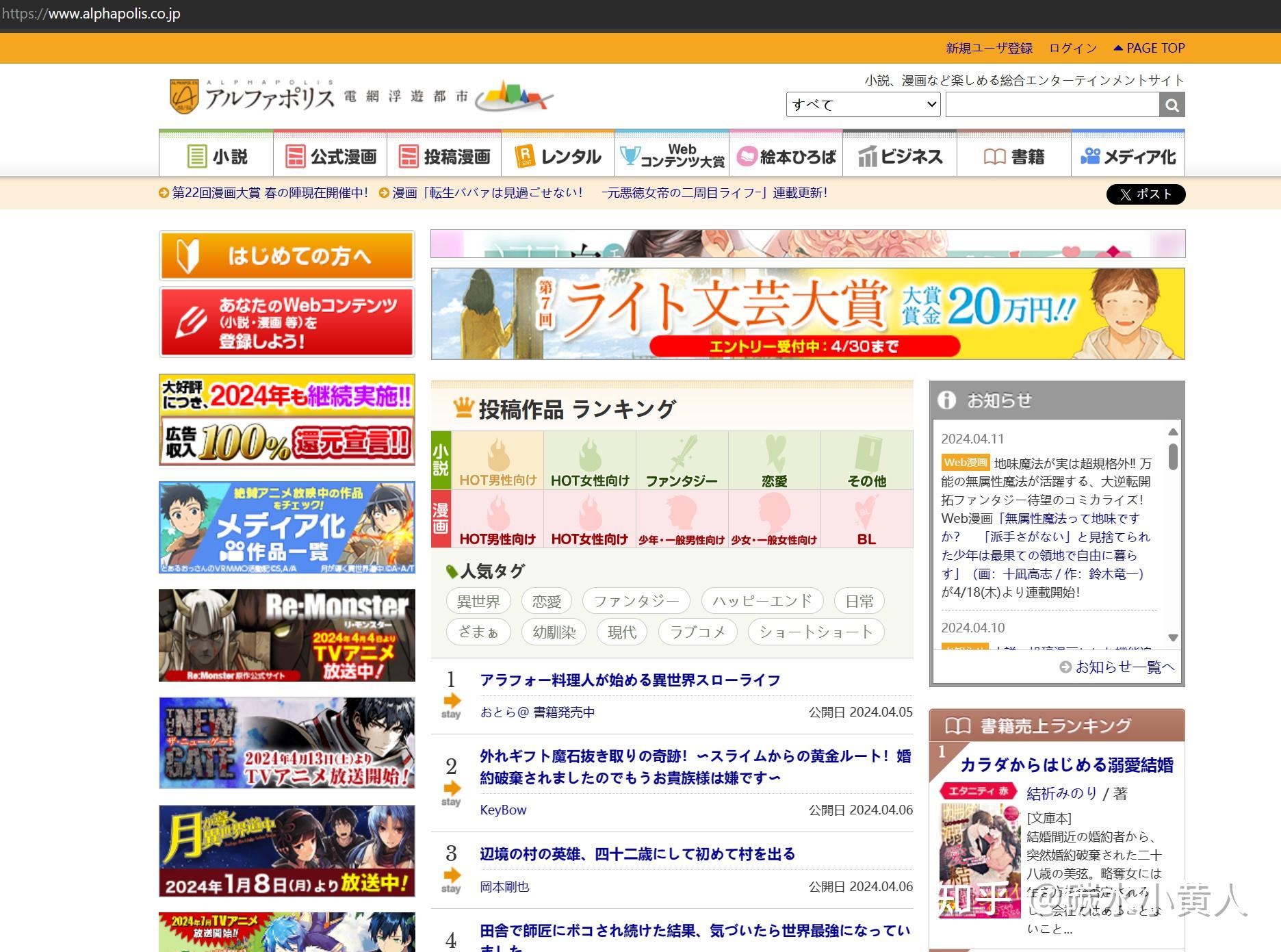Click the X ポスト share button
Viewport: 1281px width, 952px height.
click(1144, 194)
